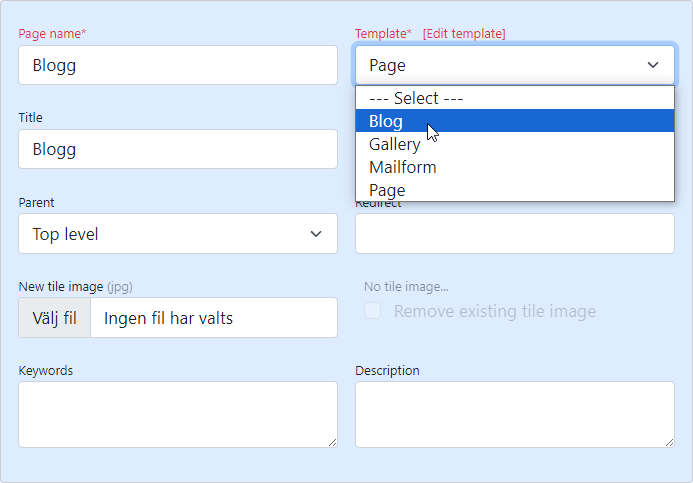Click the 'Remove existing tile image' label text
This screenshot has width=693, height=483.
point(494,311)
